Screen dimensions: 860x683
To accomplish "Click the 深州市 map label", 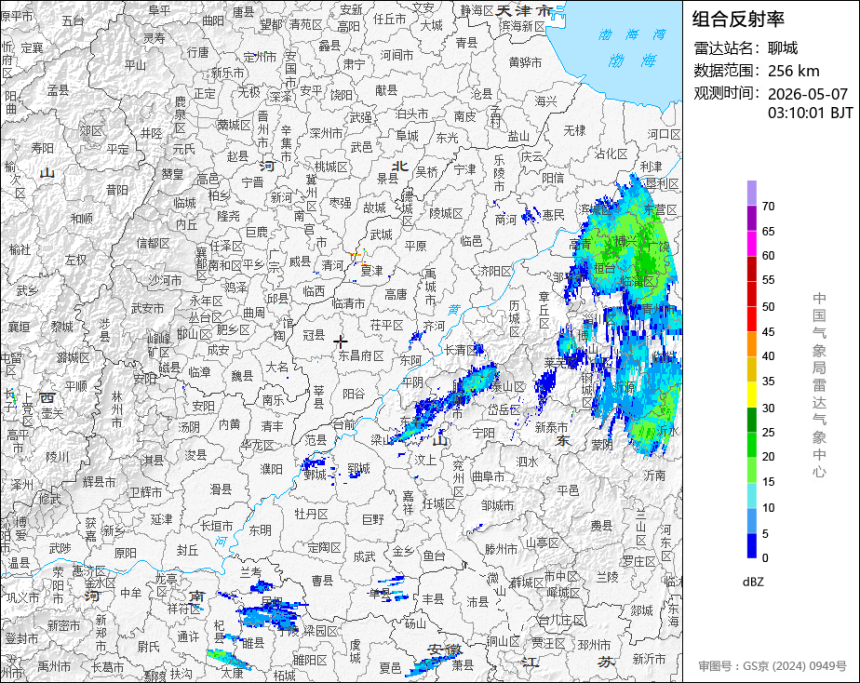I will coord(325,133).
